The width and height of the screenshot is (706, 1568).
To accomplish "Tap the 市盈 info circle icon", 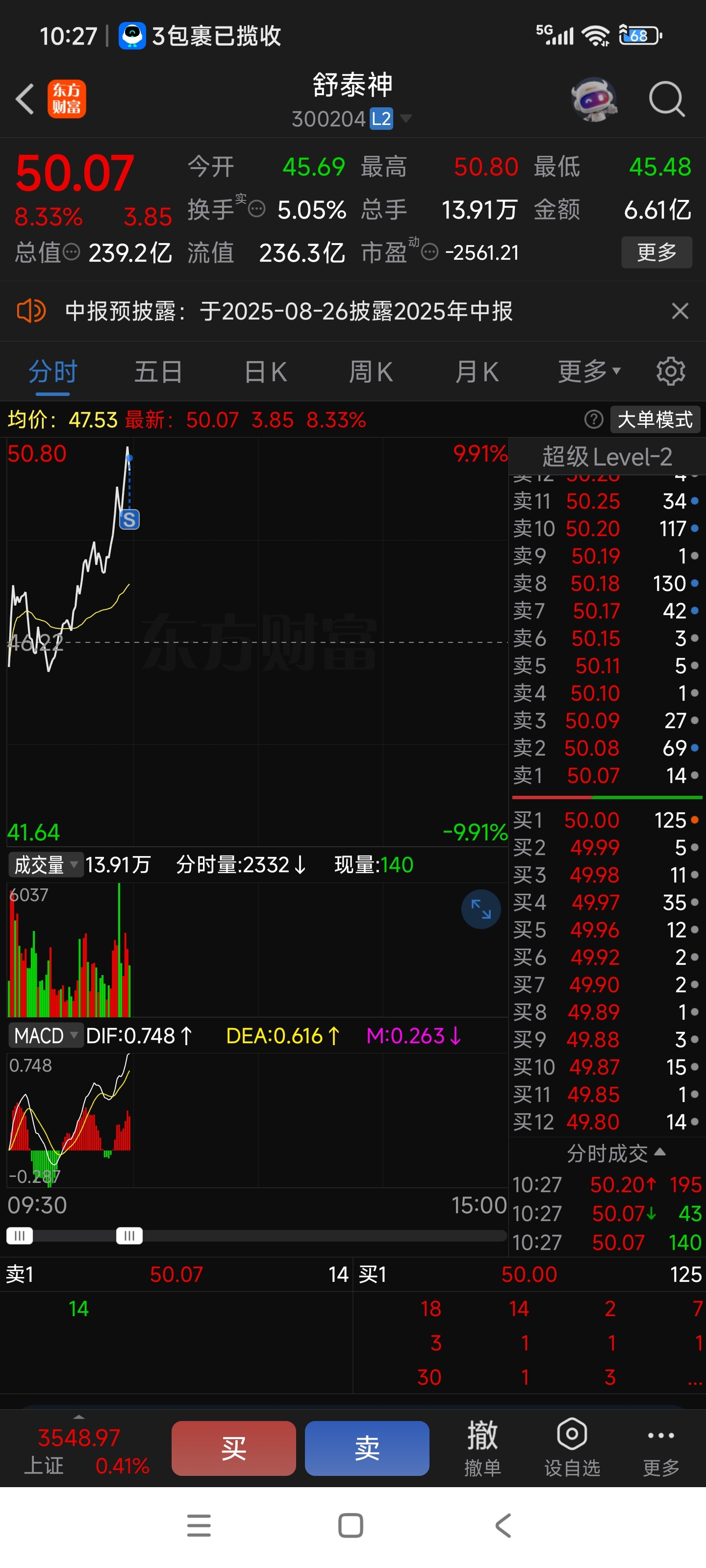I will coord(430,252).
